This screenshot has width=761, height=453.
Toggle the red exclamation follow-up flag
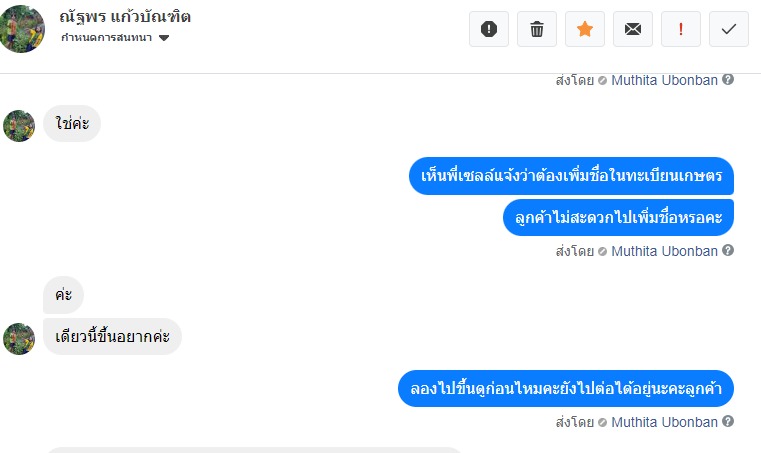pos(681,29)
